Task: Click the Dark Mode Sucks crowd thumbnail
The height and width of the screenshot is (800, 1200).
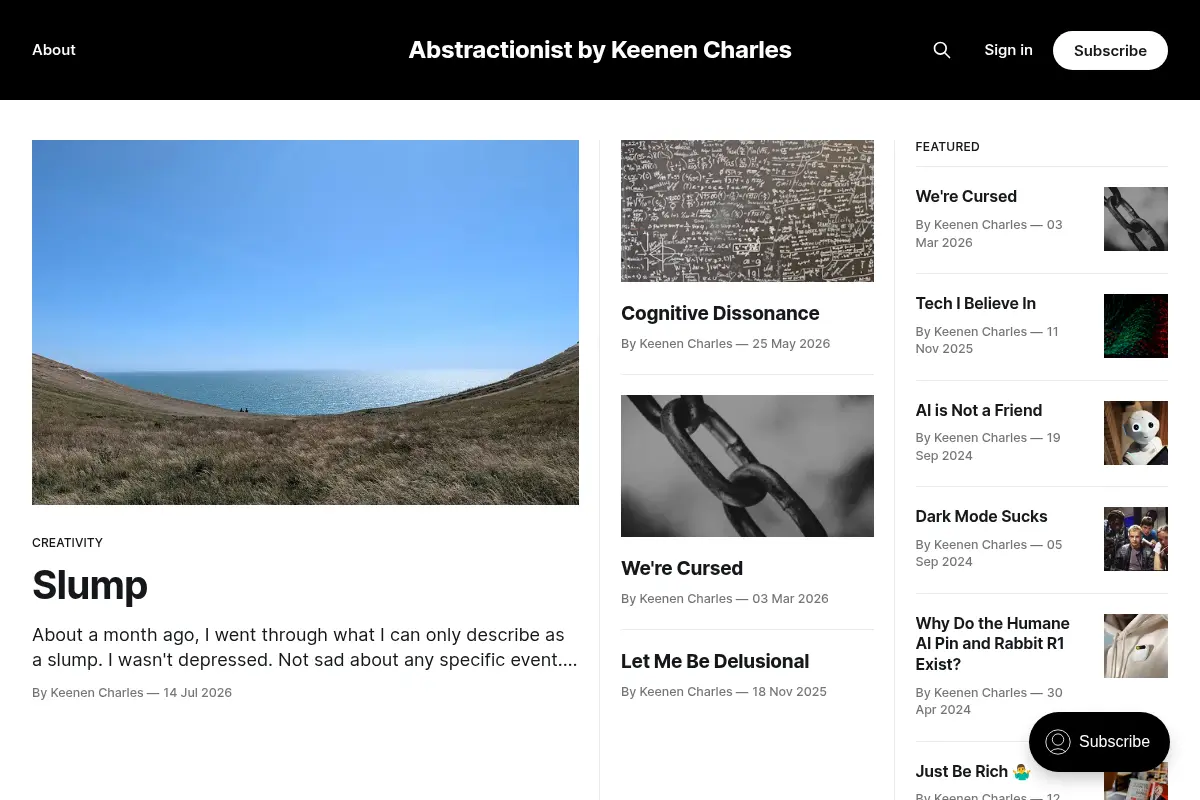Action: click(x=1136, y=539)
